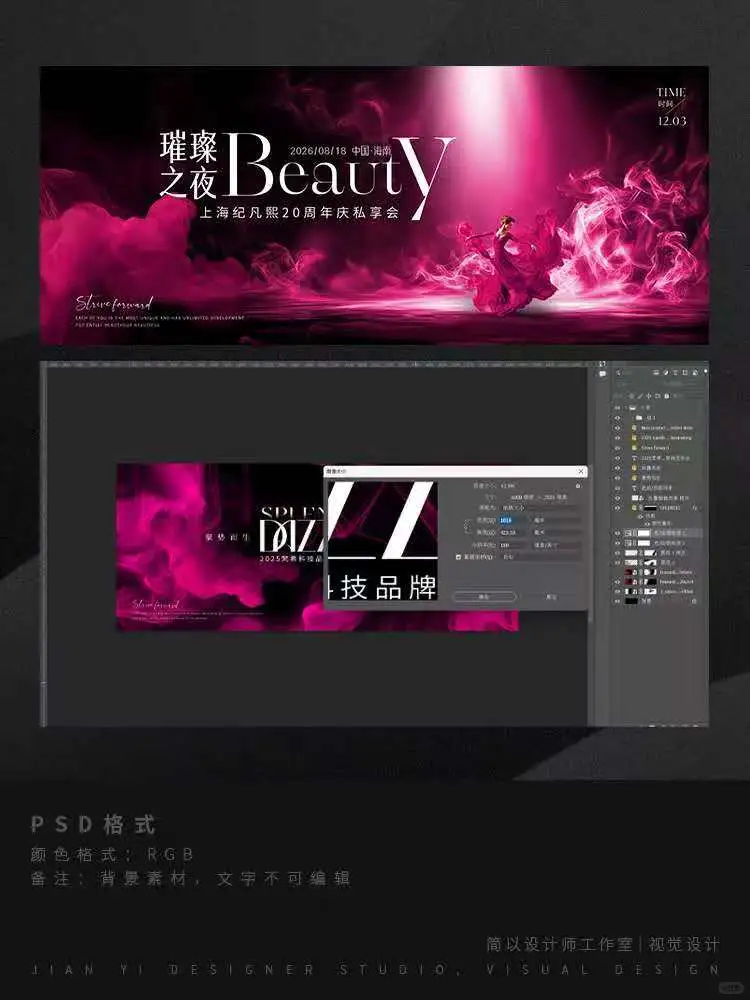The height and width of the screenshot is (1000, 750).
Task: Toggle the resample checkbox in Image Size dialog
Action: pyautogui.click(x=459, y=557)
